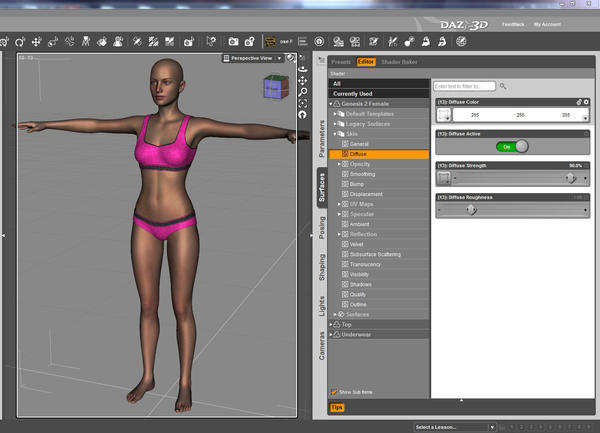Select the Specular tree item
Image resolution: width=600 pixels, height=433 pixels.
(x=361, y=214)
